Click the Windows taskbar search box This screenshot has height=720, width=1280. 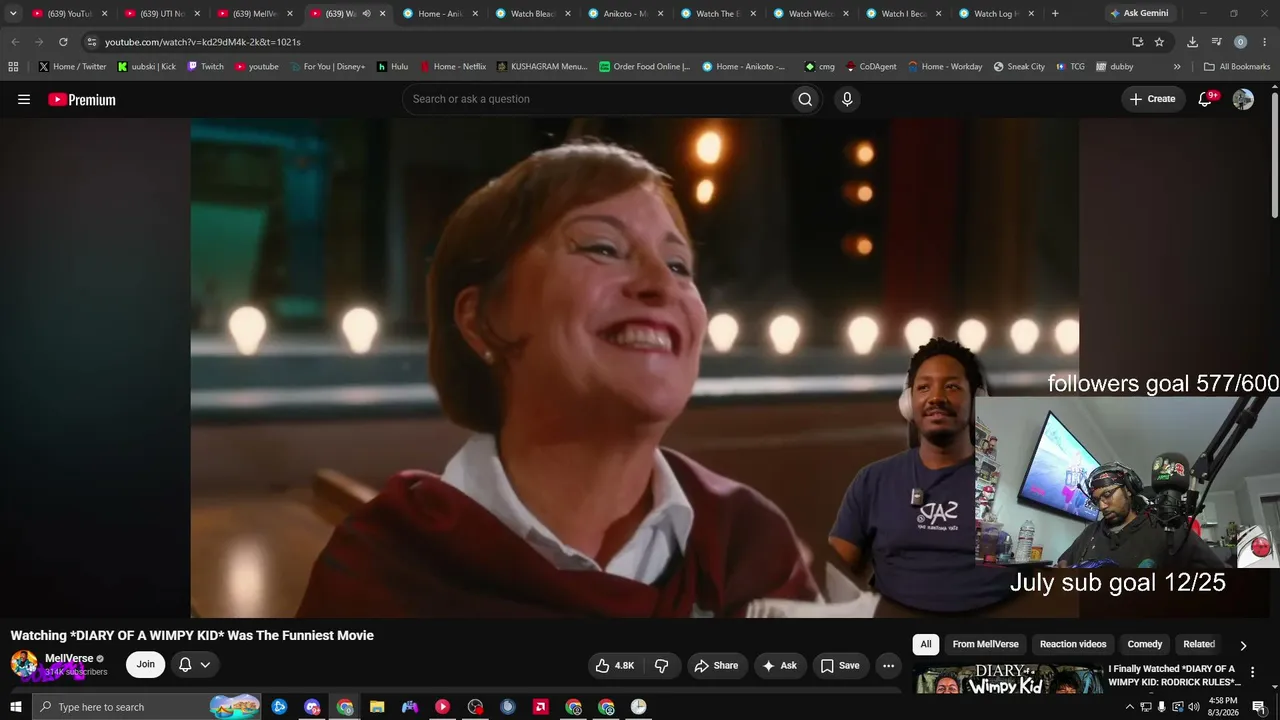(147, 707)
